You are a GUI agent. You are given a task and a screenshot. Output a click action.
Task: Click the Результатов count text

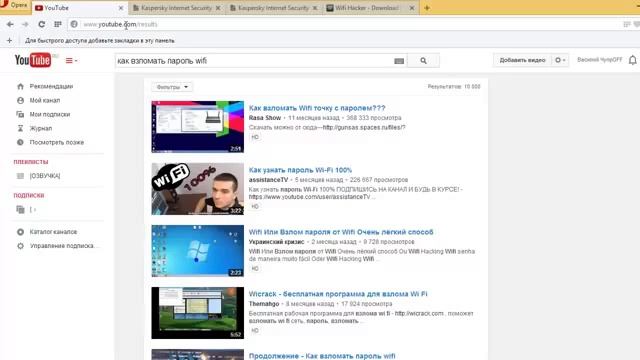[x=454, y=87]
